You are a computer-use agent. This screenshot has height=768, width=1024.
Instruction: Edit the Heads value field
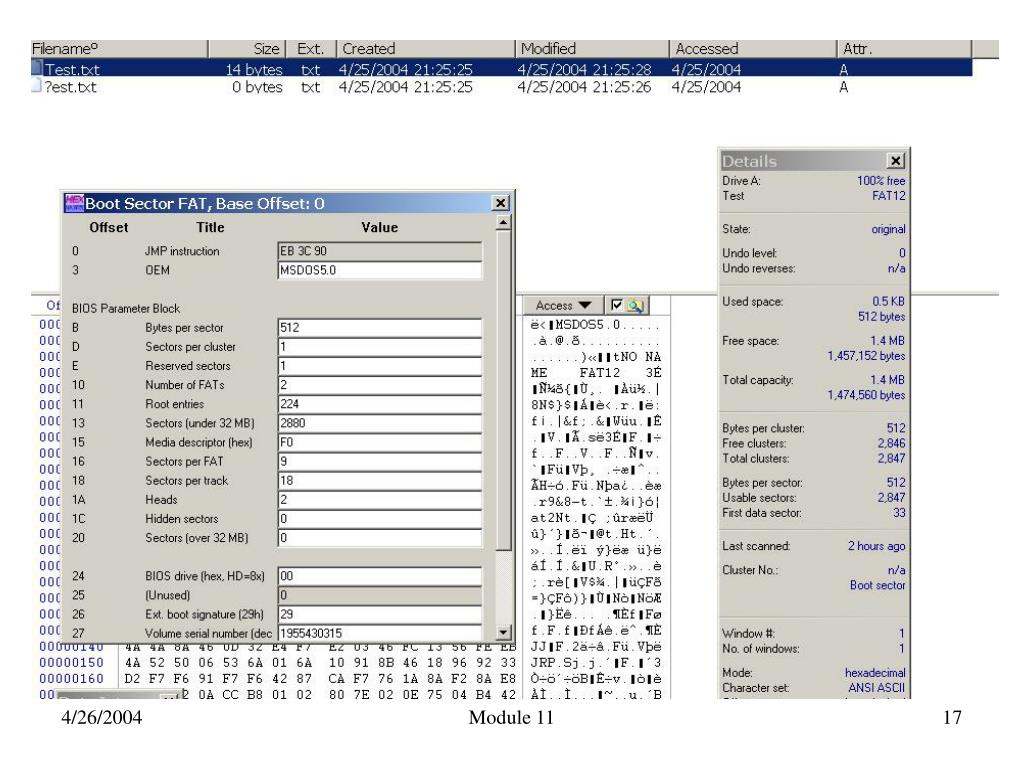[379, 500]
